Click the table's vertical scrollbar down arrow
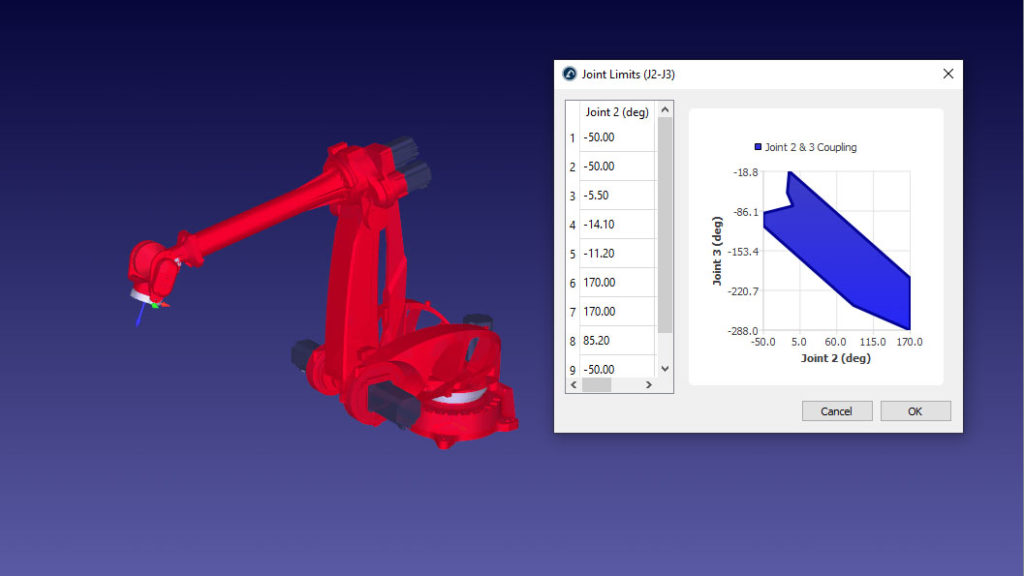Viewport: 1024px width, 576px height. coord(665,369)
